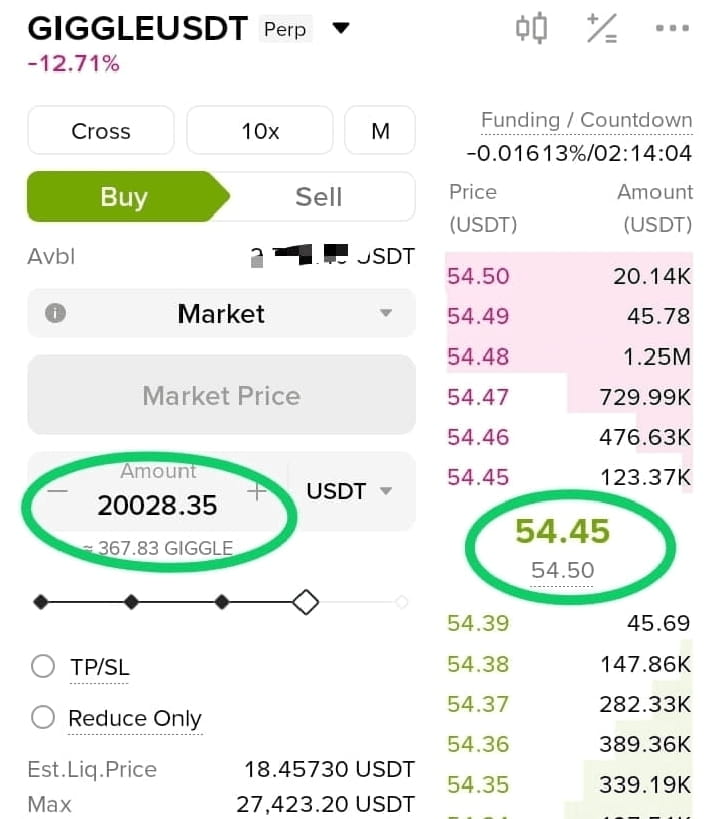Select the Buy tab
This screenshot has height=819, width=720.
124,197
